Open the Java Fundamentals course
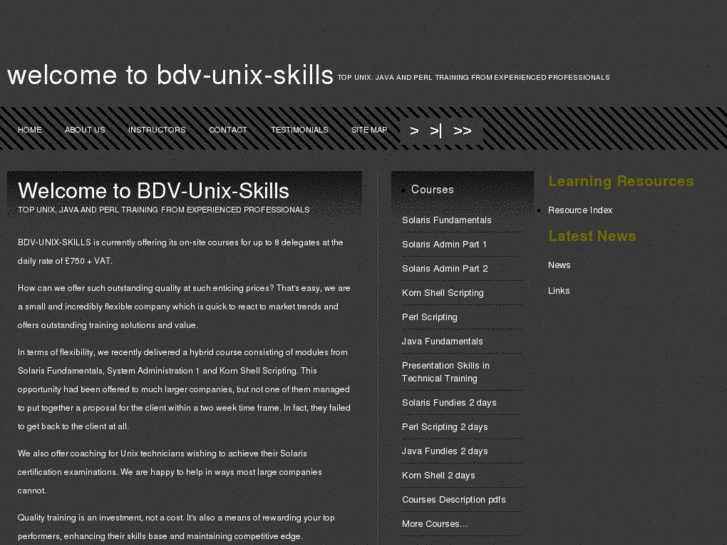Screen dimensions: 727x545 [442, 341]
